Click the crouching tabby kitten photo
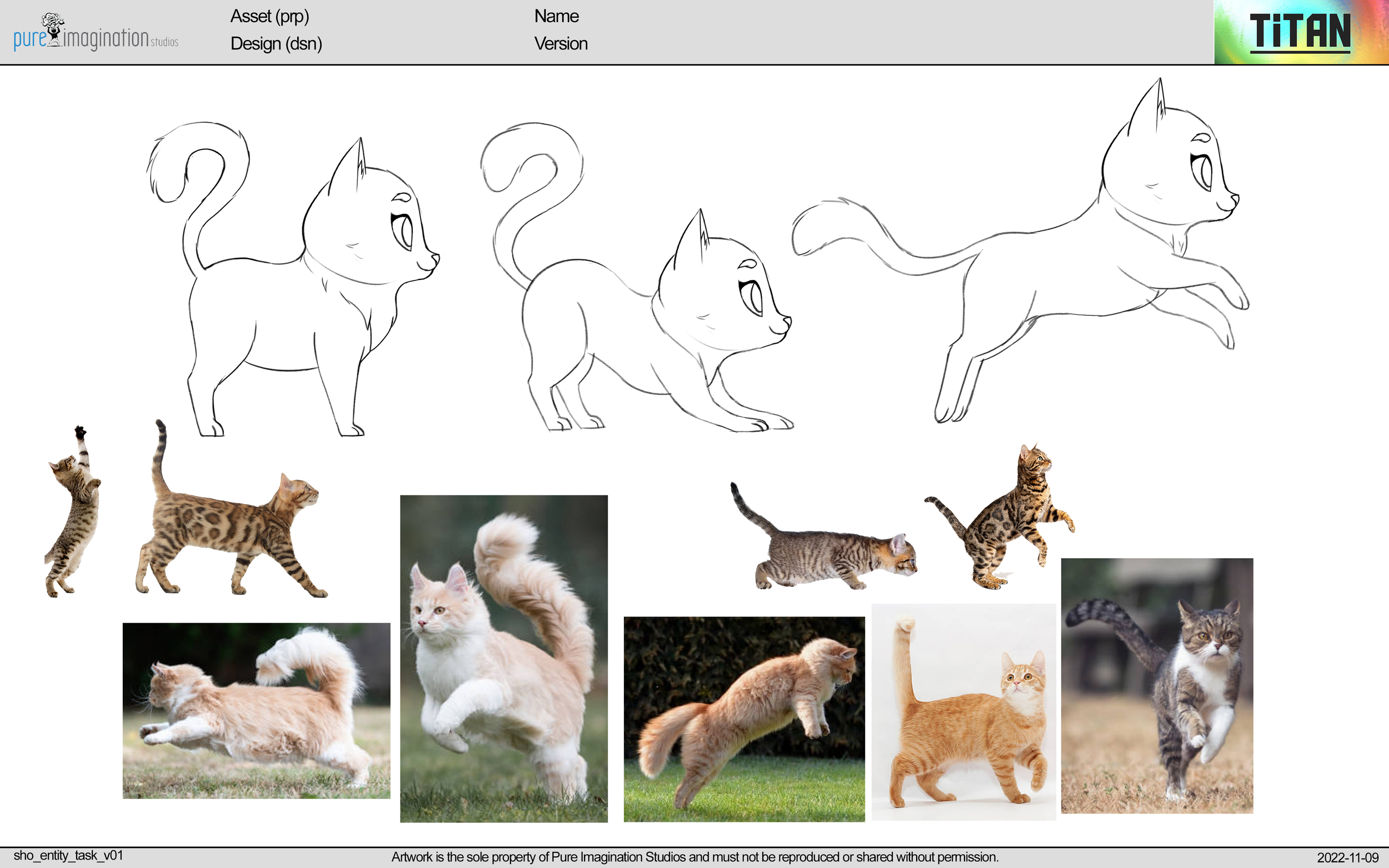 (x=824, y=545)
